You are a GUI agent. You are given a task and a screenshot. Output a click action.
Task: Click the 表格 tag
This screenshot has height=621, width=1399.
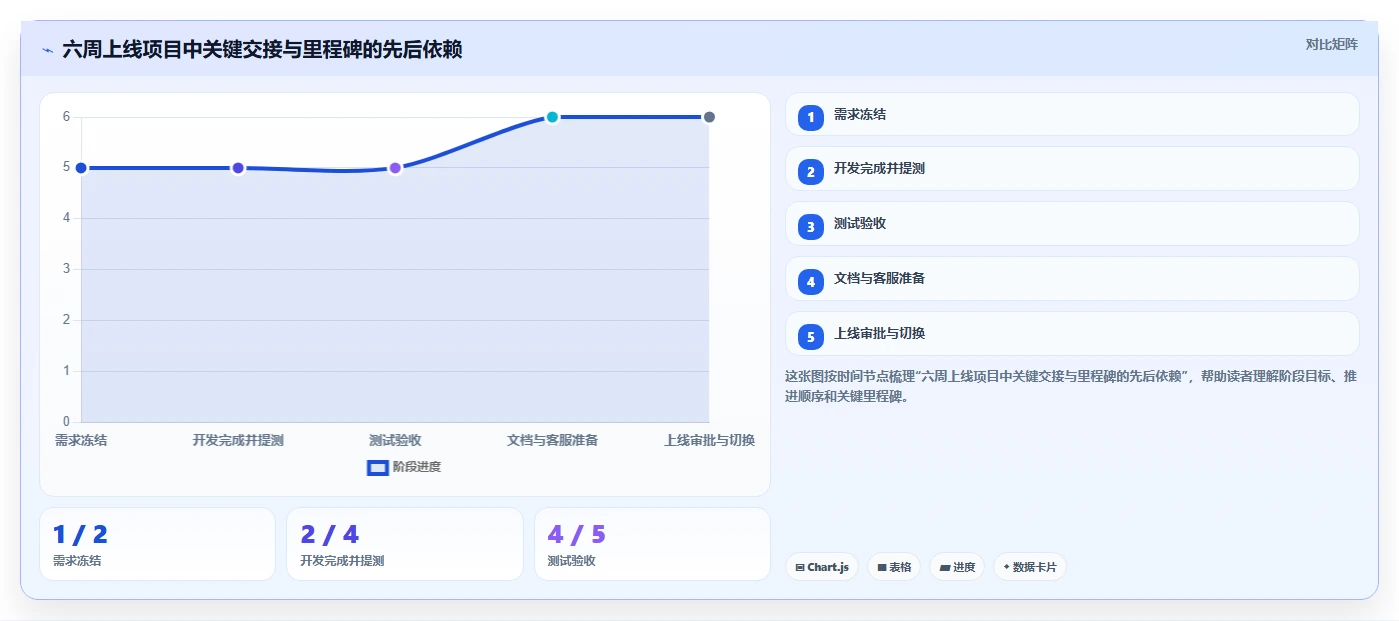tap(894, 567)
